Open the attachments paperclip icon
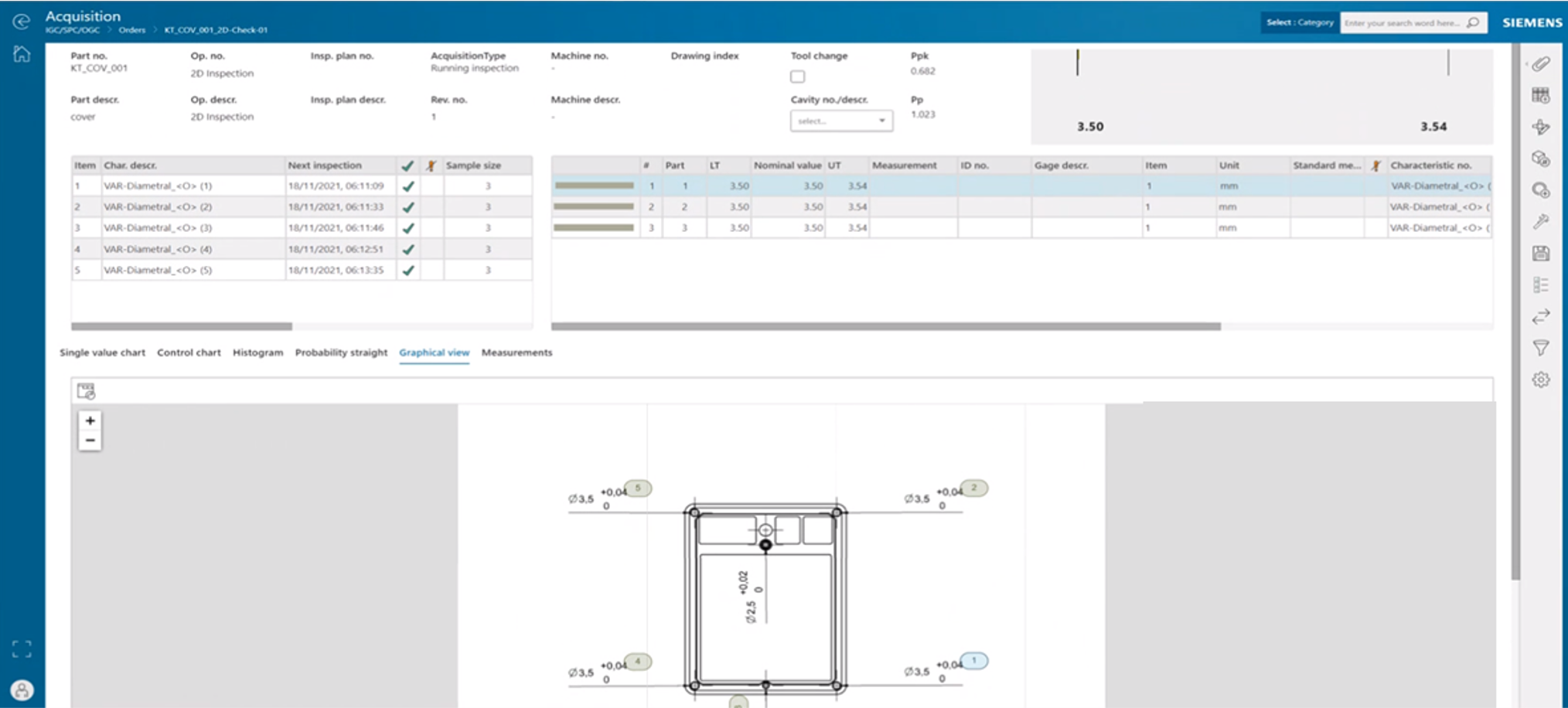Screen dimensions: 1568x708 pyautogui.click(x=1541, y=63)
